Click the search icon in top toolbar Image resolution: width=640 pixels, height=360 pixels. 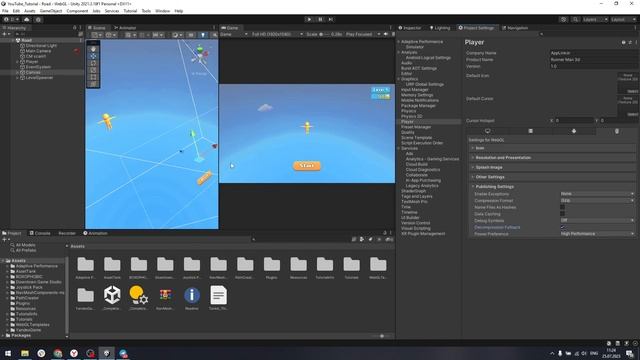pos(575,19)
